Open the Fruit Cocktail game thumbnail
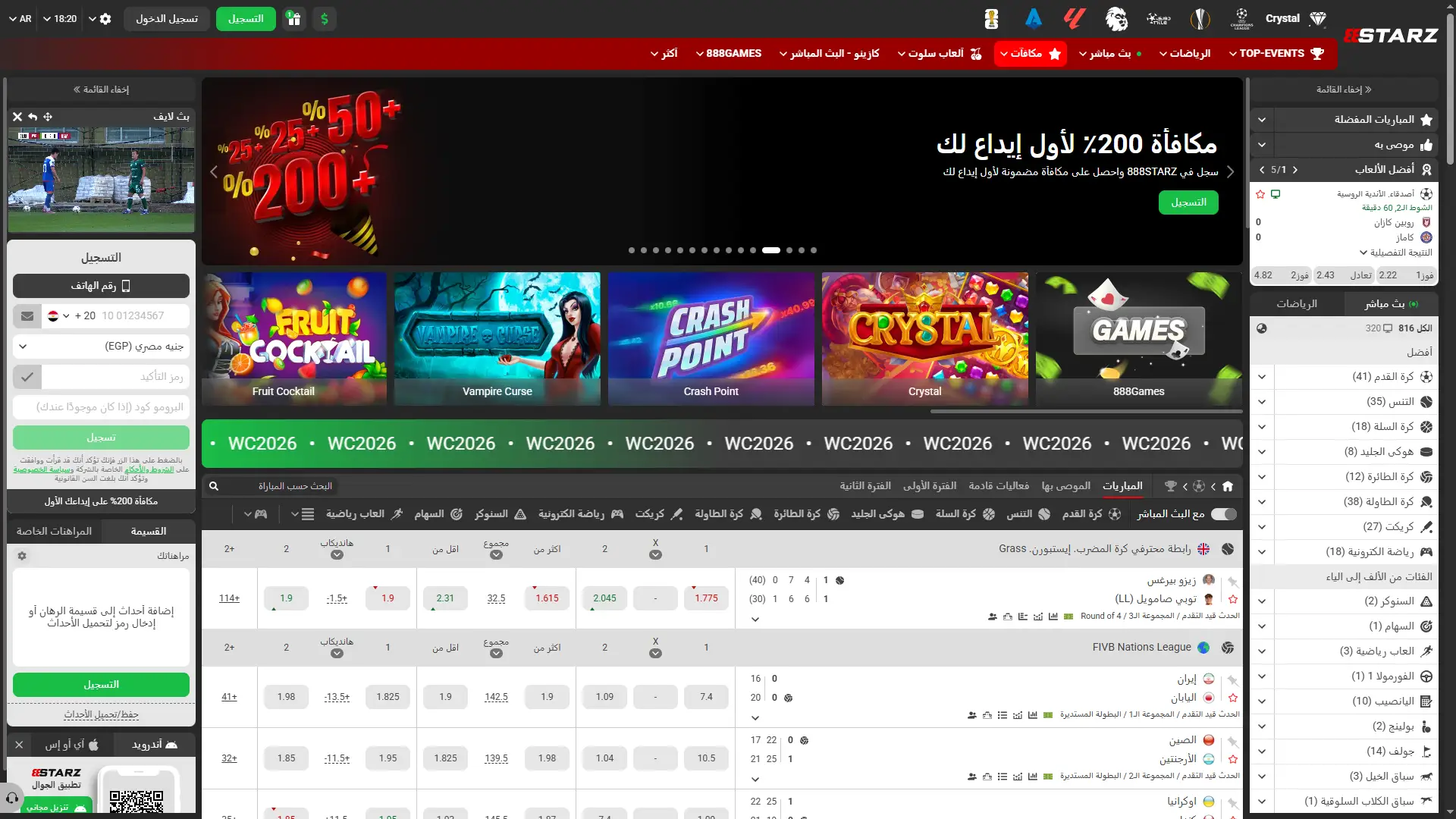The height and width of the screenshot is (819, 1456). tap(294, 339)
